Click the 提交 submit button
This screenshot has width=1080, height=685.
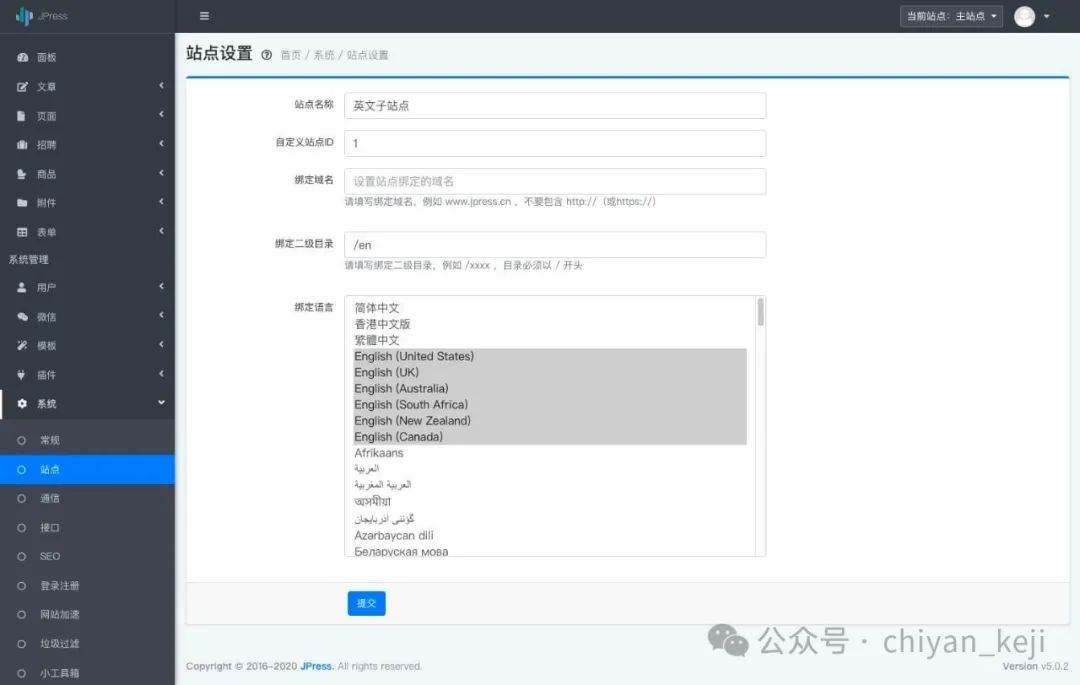366,604
